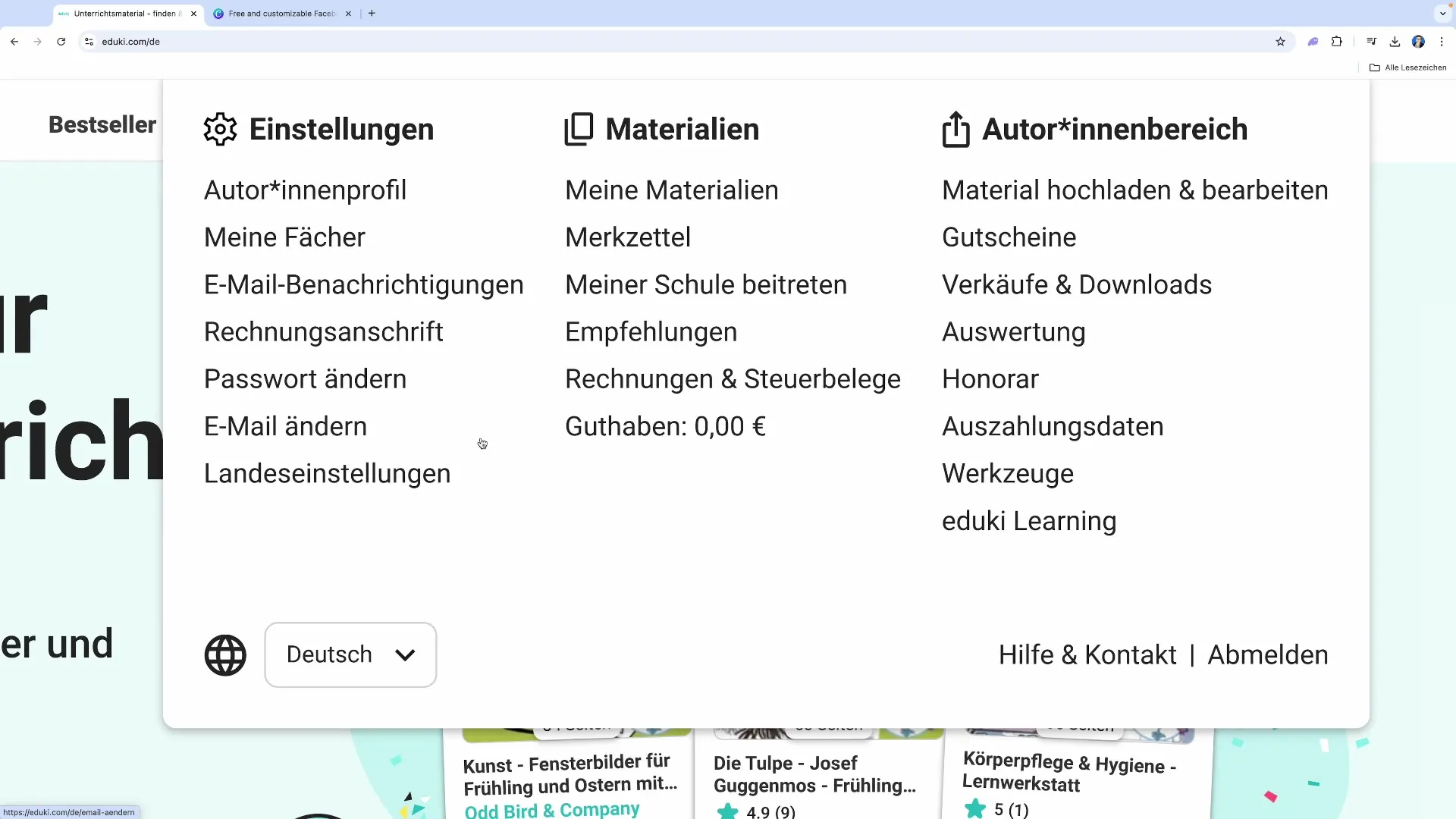This screenshot has height=819, width=1456.
Task: Click the Materialien stacked-pages icon
Action: [x=579, y=129]
